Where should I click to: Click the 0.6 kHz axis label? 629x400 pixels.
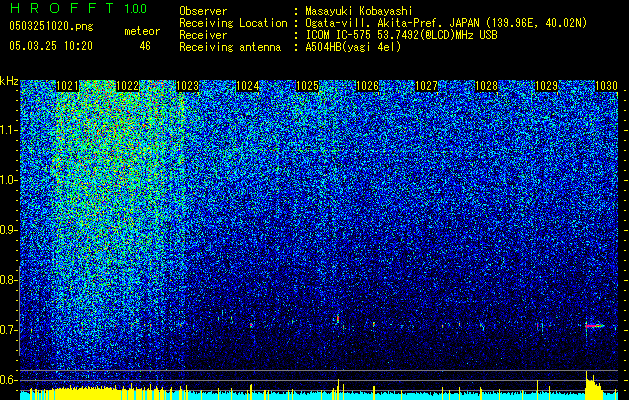coord(9,380)
